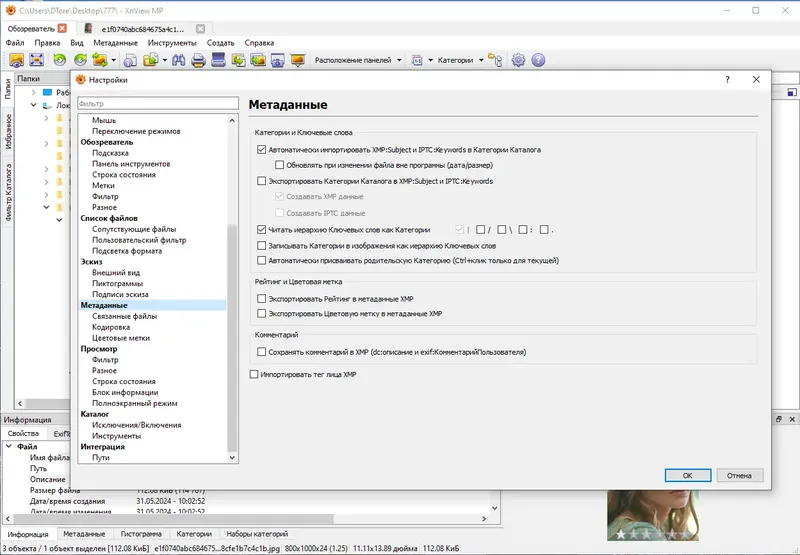Click the 'Отмена' button
The image size is (800, 555).
coord(739,475)
